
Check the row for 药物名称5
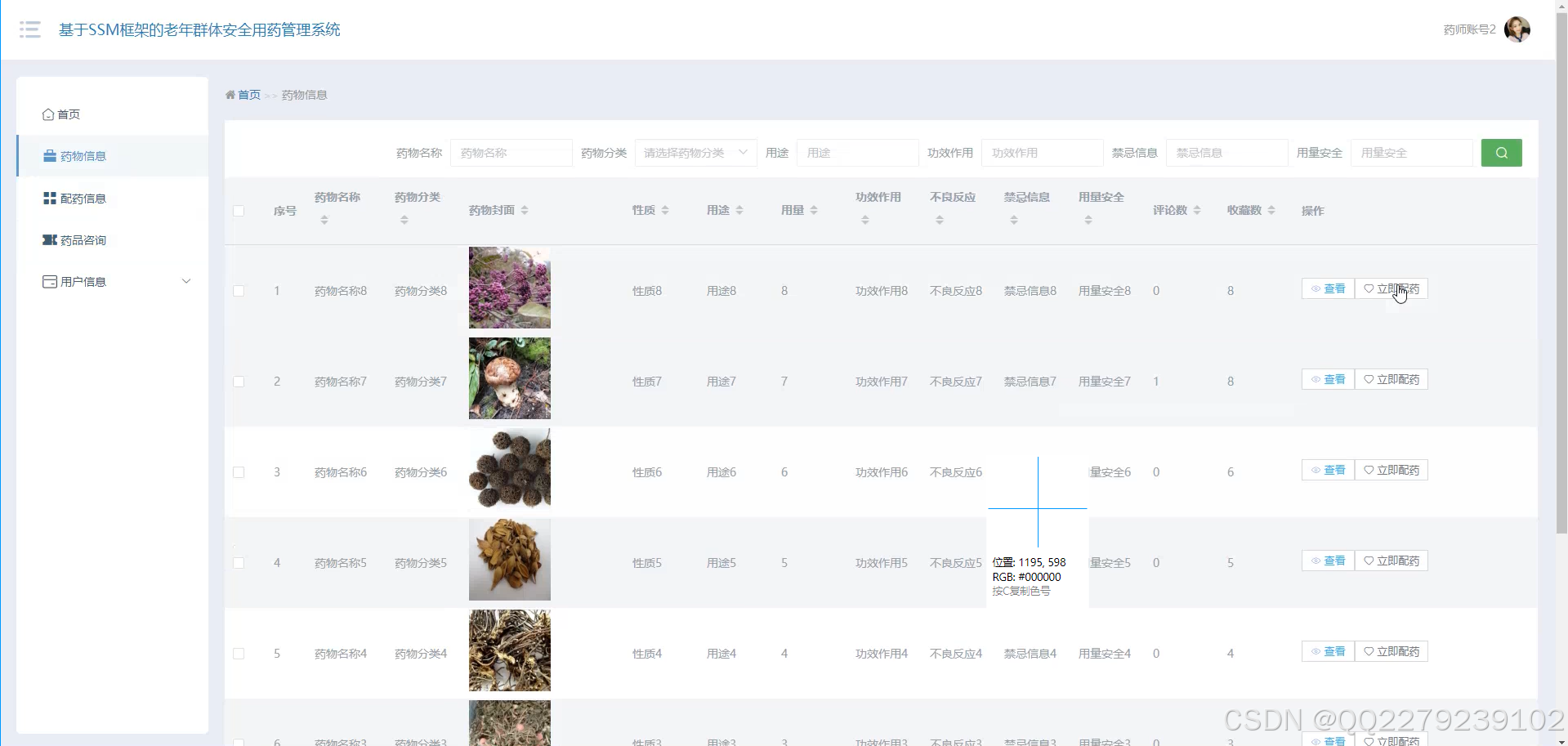click(239, 563)
